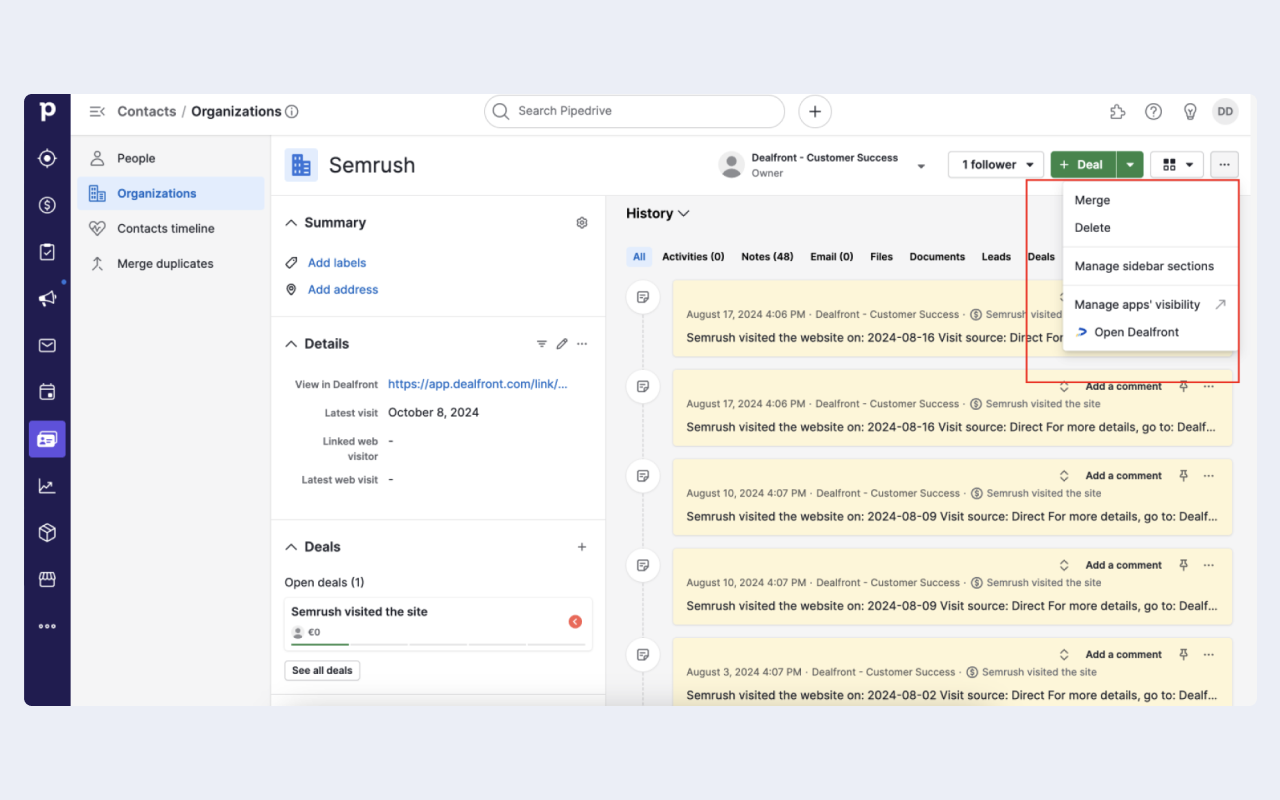Click the pencil edit icon in Details
The image size is (1280, 800).
pyautogui.click(x=562, y=344)
